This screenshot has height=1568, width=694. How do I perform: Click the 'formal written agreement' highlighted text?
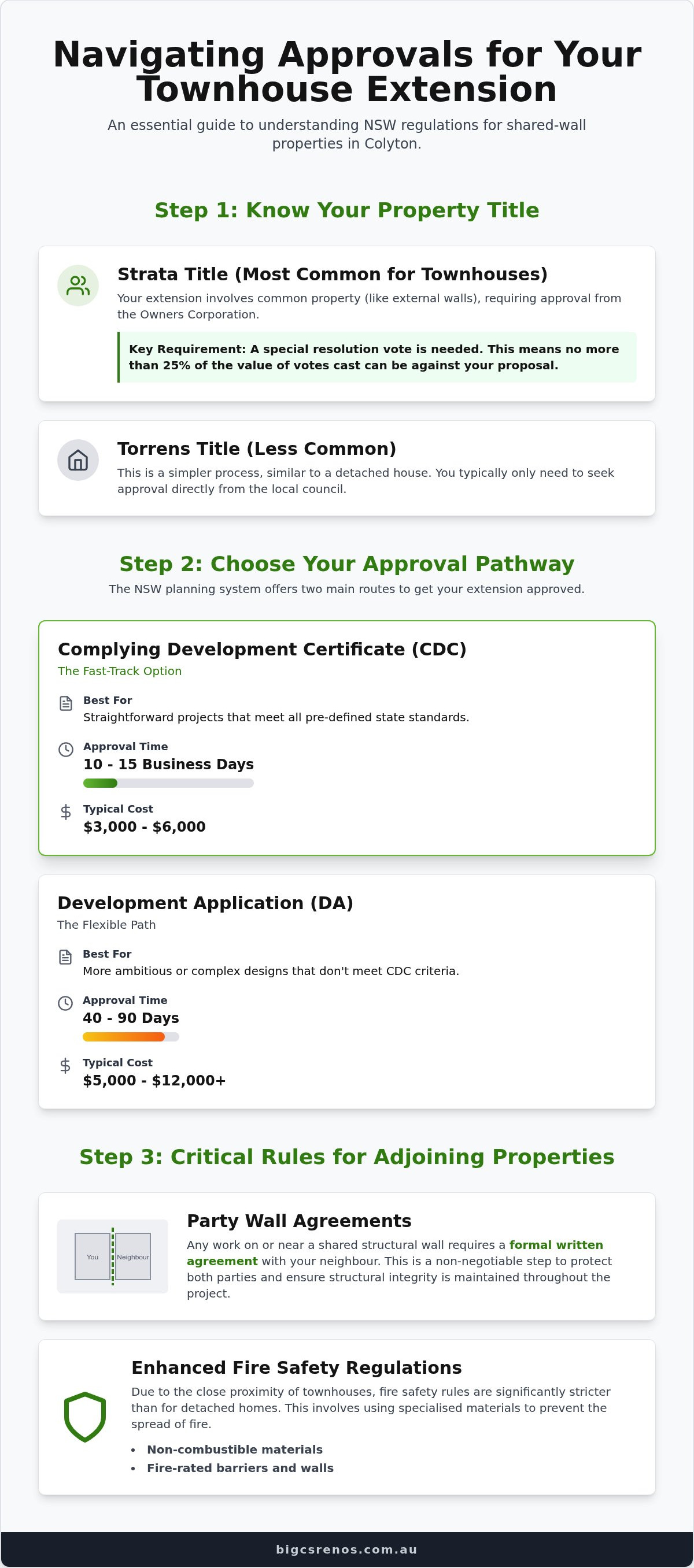(395, 1252)
